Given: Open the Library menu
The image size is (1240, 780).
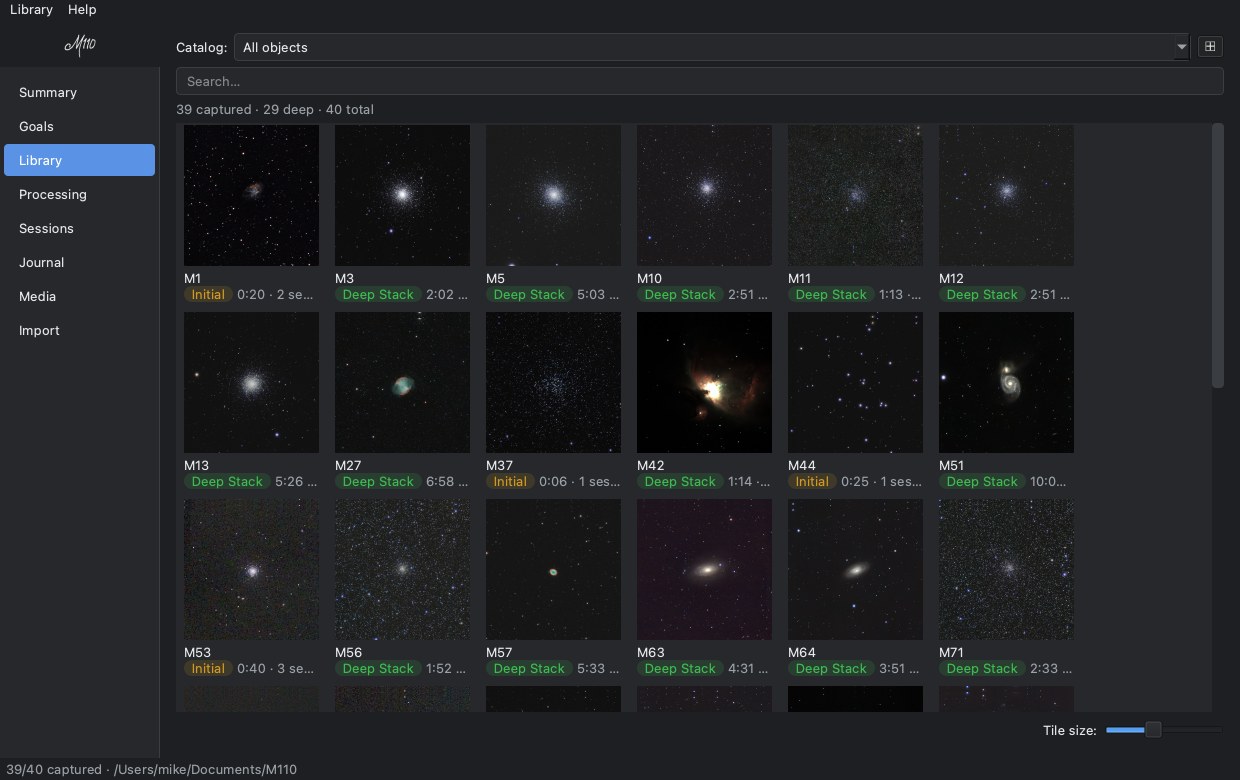Looking at the screenshot, I should (31, 9).
